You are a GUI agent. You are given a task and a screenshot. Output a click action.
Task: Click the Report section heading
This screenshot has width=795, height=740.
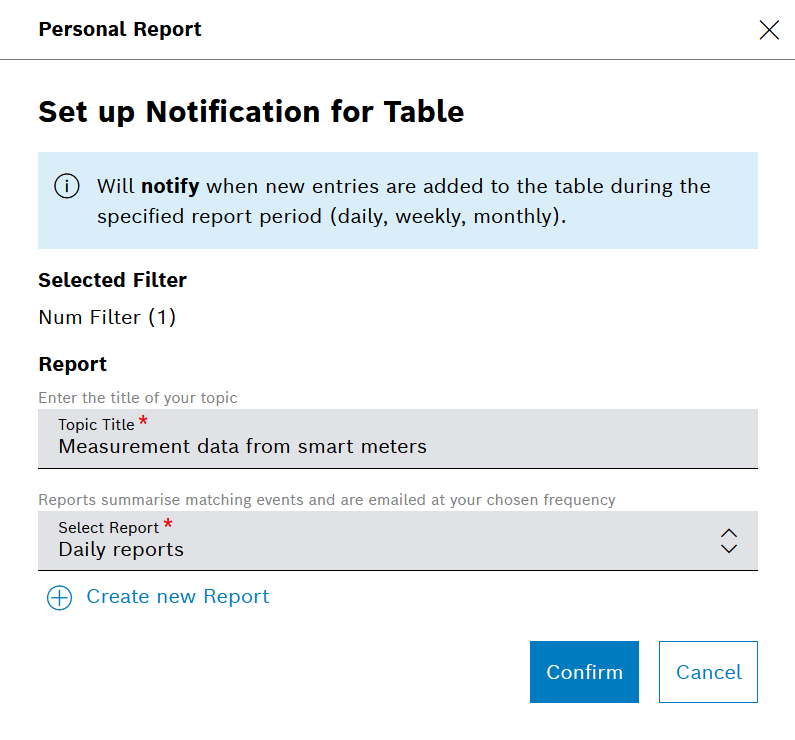click(72, 364)
